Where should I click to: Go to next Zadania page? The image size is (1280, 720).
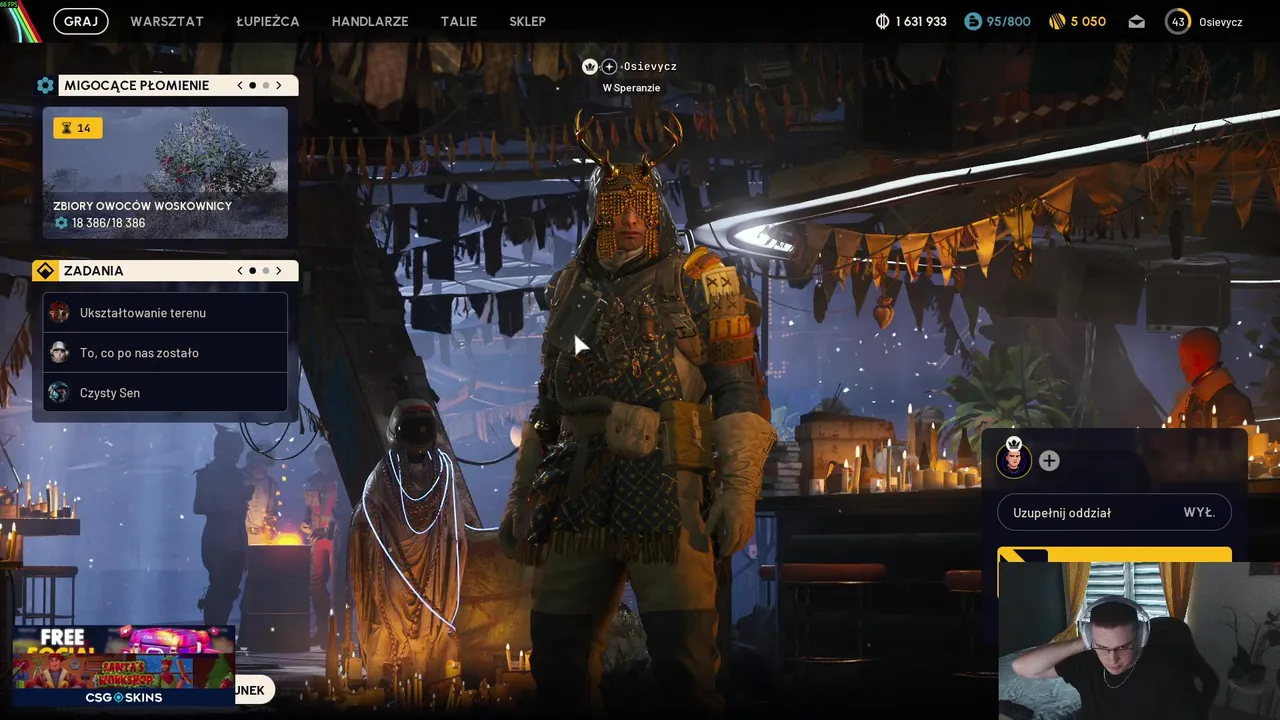279,271
